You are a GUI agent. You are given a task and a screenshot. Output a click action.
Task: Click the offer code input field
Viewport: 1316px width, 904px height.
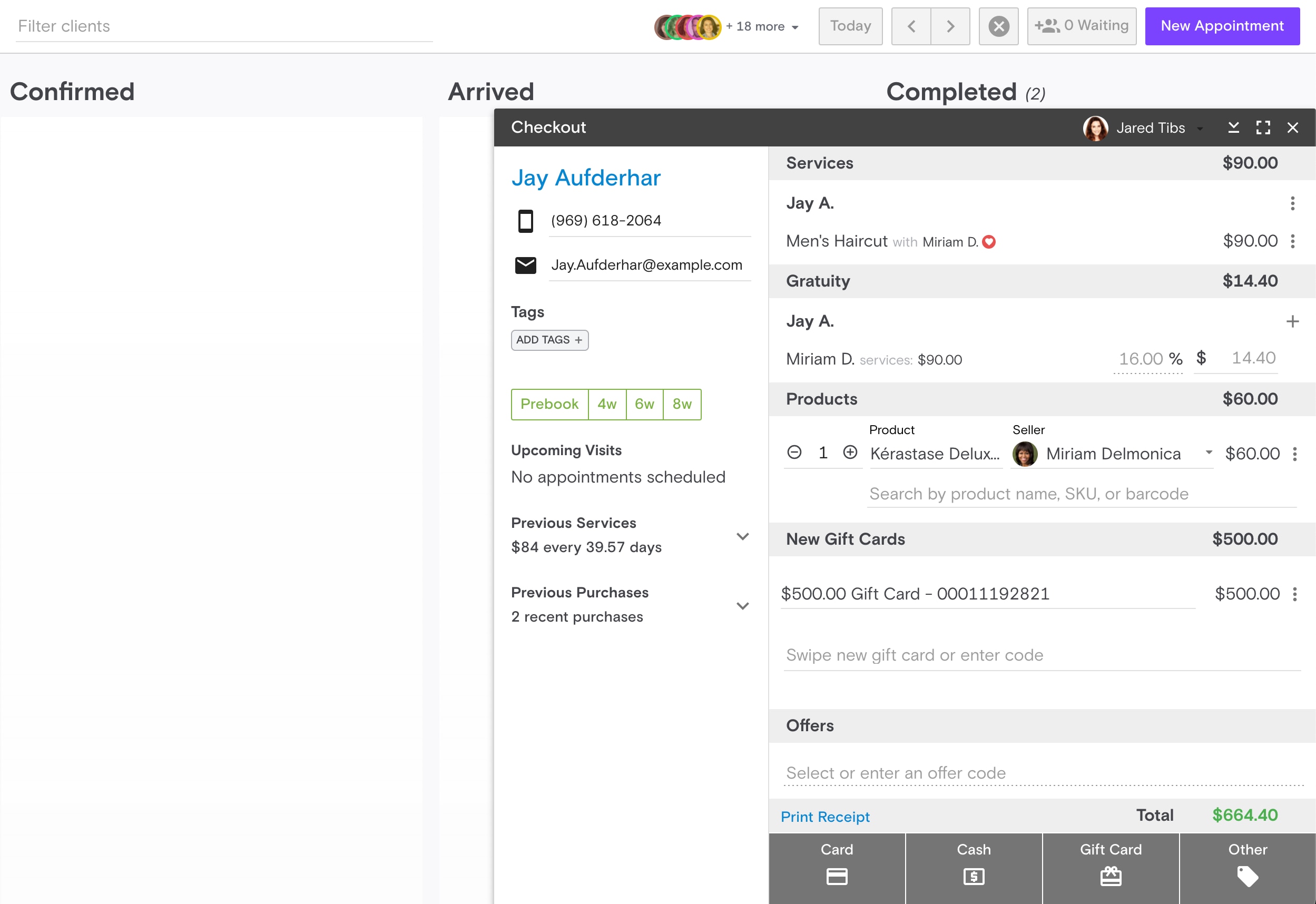click(x=1042, y=773)
